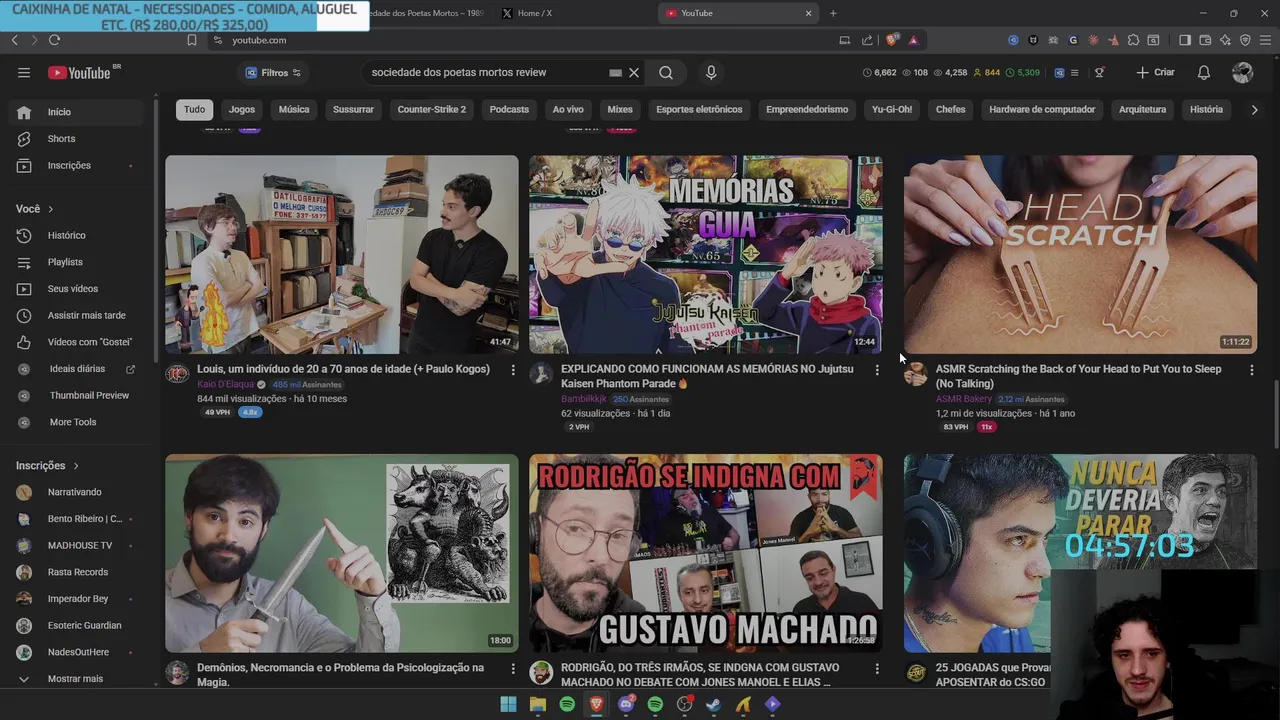Show more chips with right arrow
Image resolution: width=1280 pixels, height=720 pixels.
(x=1254, y=109)
